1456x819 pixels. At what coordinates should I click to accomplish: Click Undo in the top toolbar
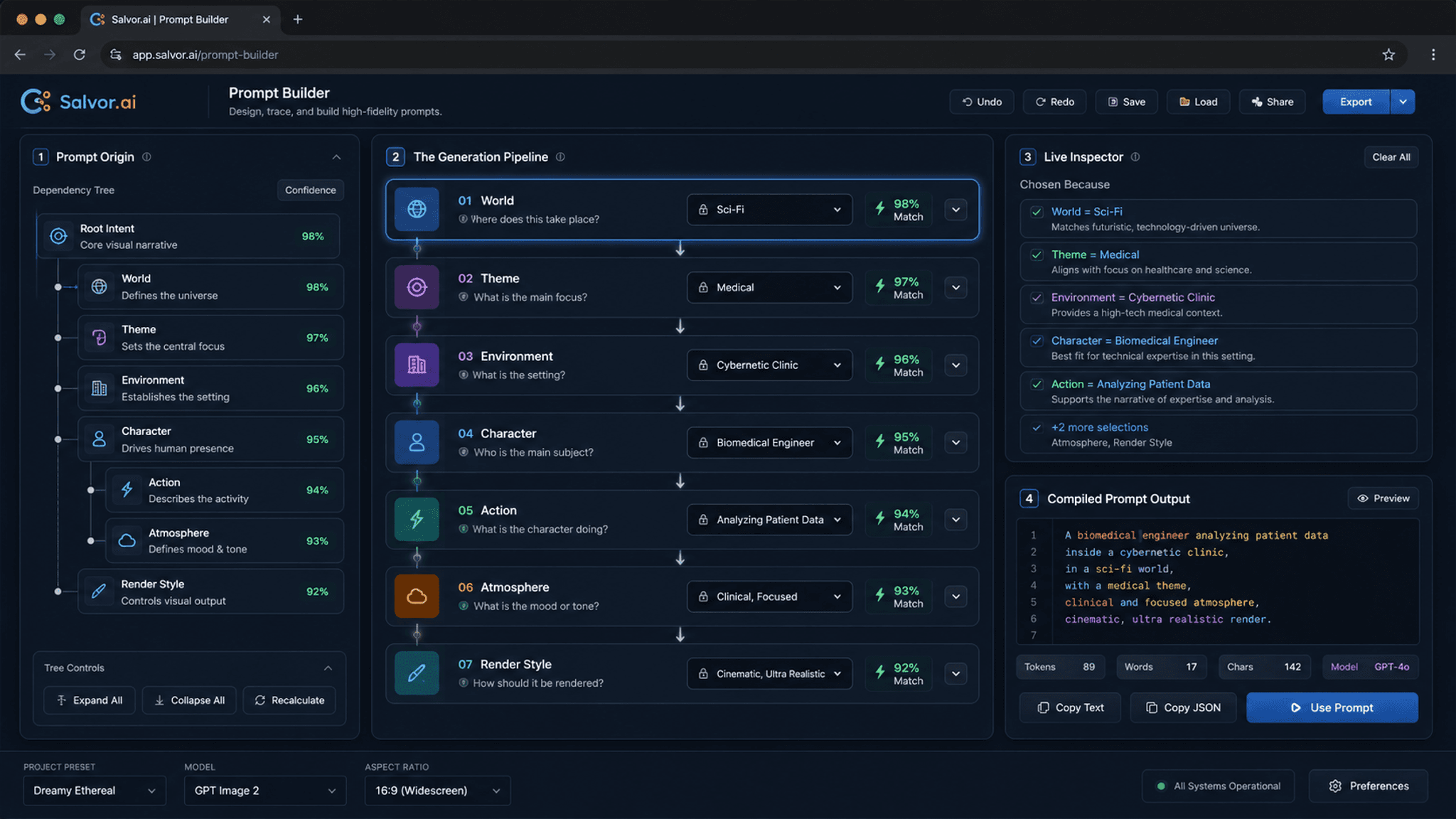[982, 102]
